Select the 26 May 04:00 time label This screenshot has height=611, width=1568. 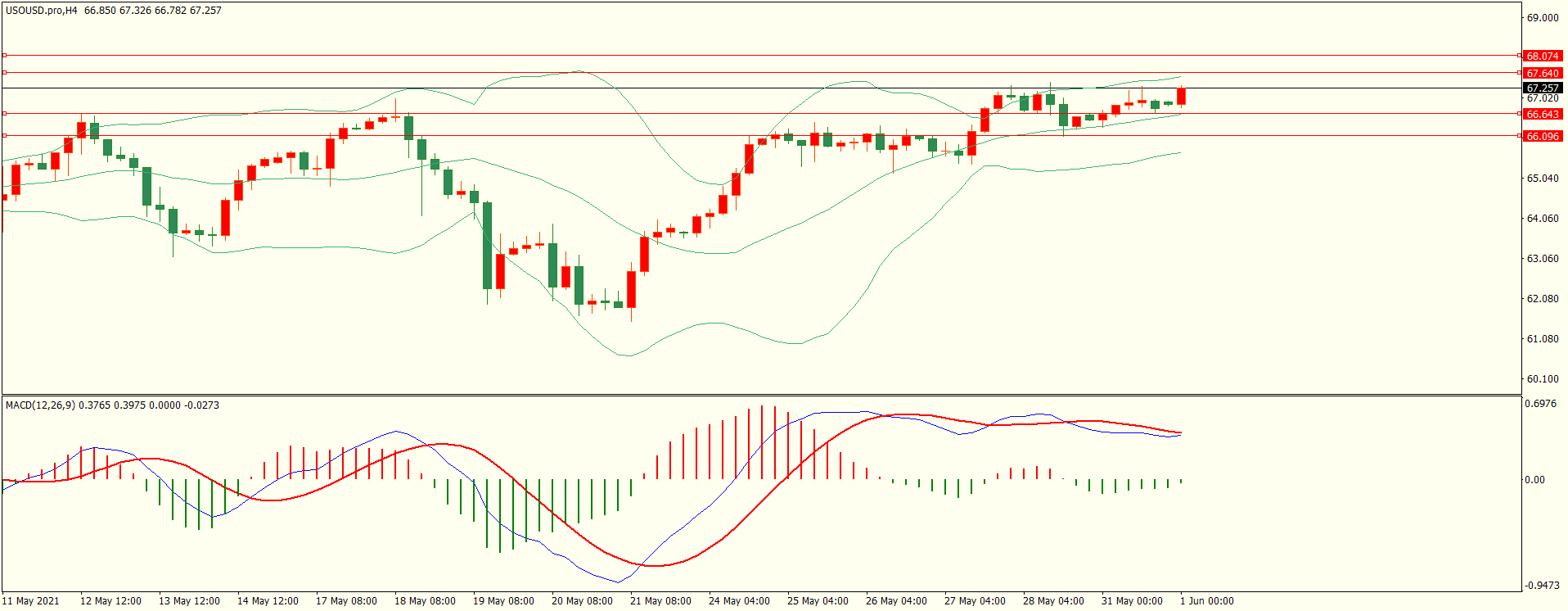point(895,601)
